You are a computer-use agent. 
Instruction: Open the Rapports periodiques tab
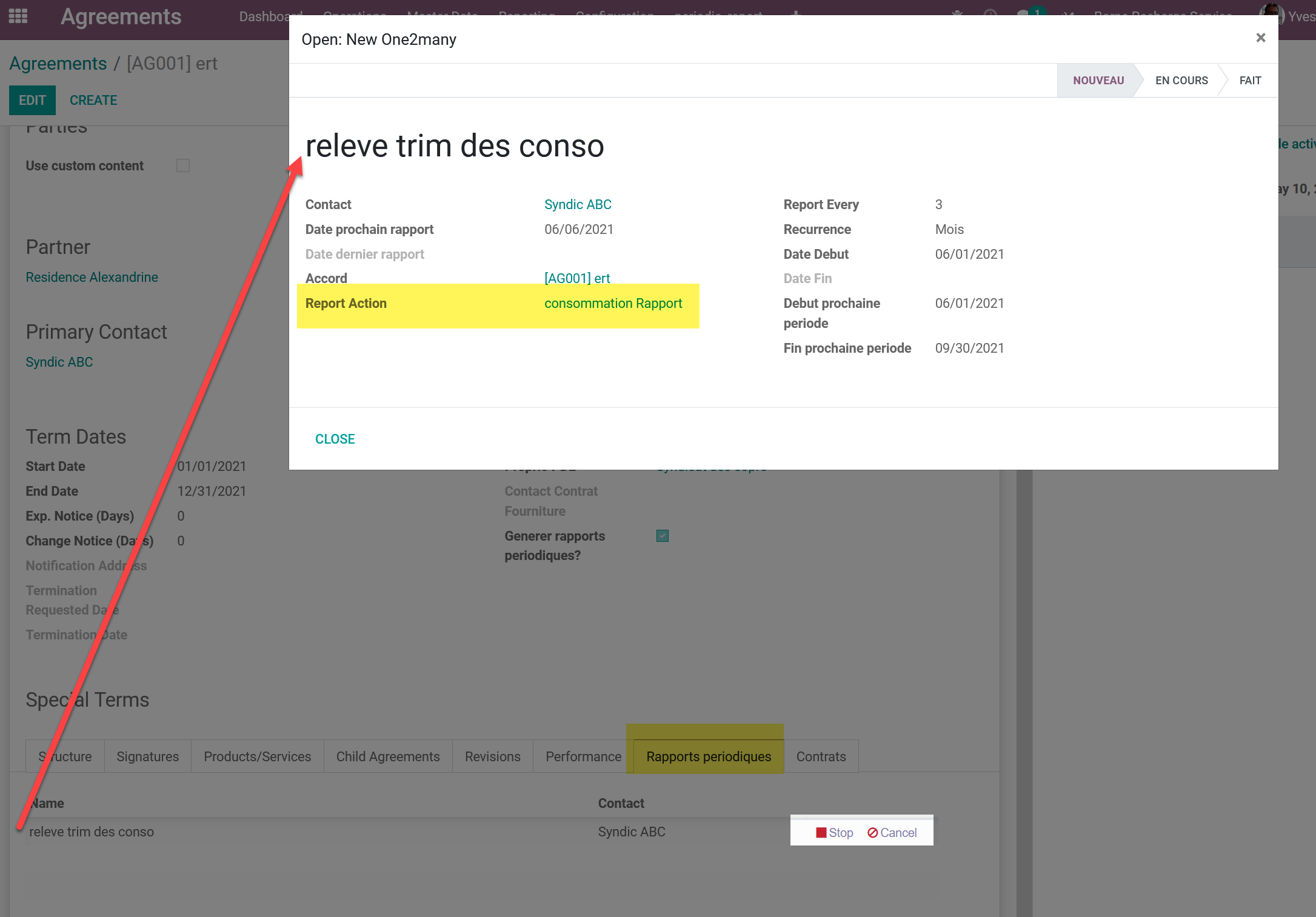click(x=708, y=756)
